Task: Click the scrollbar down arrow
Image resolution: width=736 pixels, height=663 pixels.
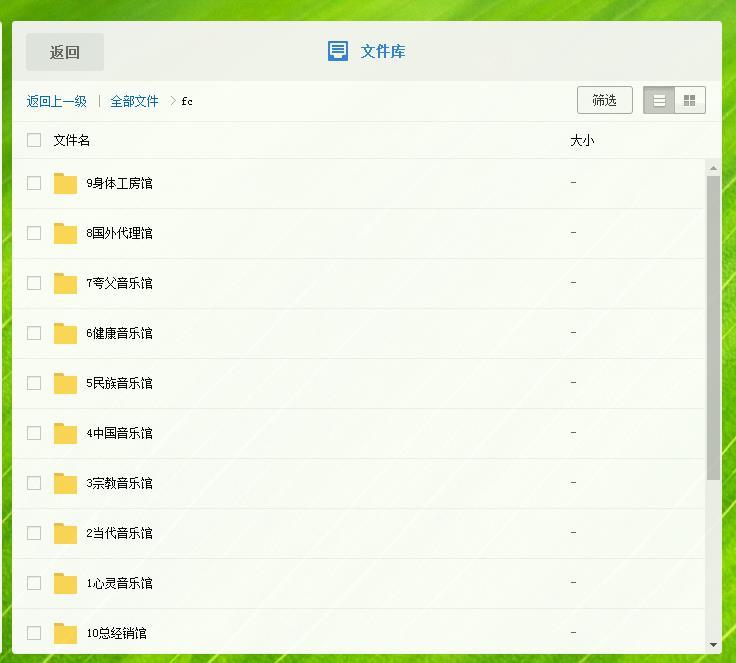Action: click(x=713, y=645)
